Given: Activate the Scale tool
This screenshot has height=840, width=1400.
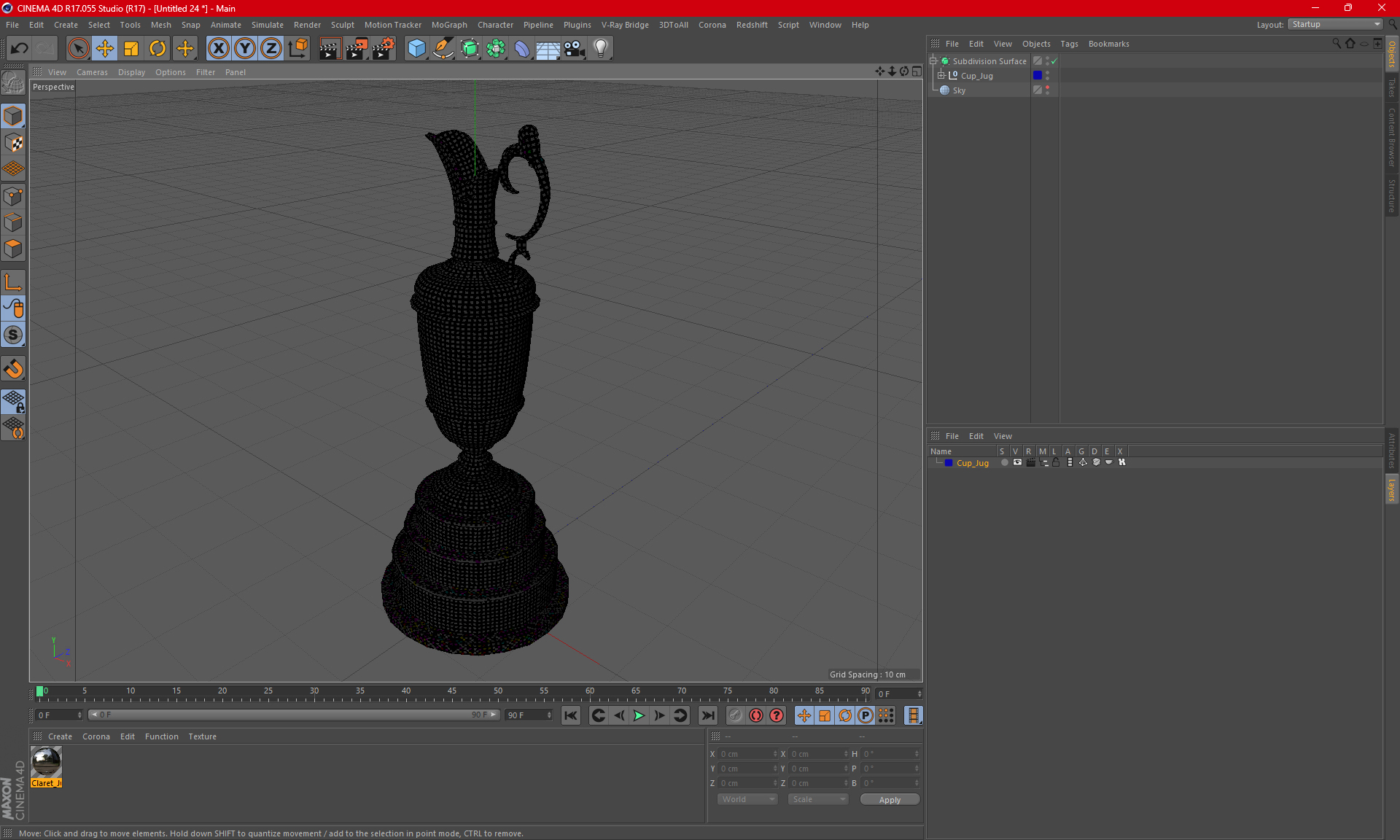Looking at the screenshot, I should coord(131,49).
